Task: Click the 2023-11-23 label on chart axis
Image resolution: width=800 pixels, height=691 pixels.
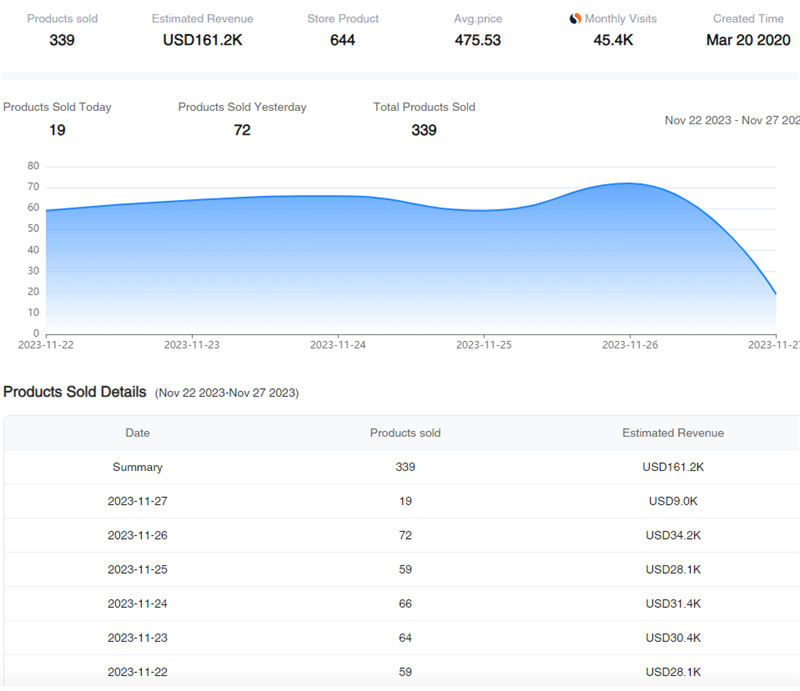Action: tap(192, 344)
